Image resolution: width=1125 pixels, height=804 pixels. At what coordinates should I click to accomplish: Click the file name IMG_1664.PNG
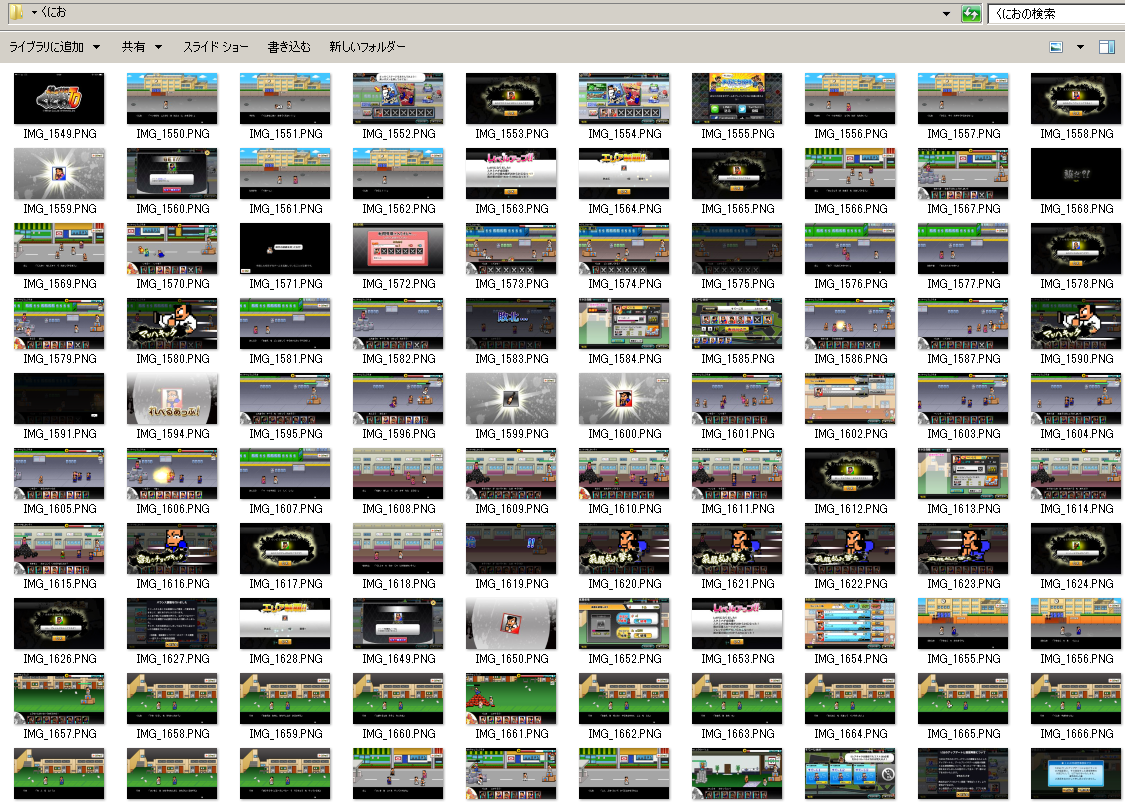(x=851, y=734)
